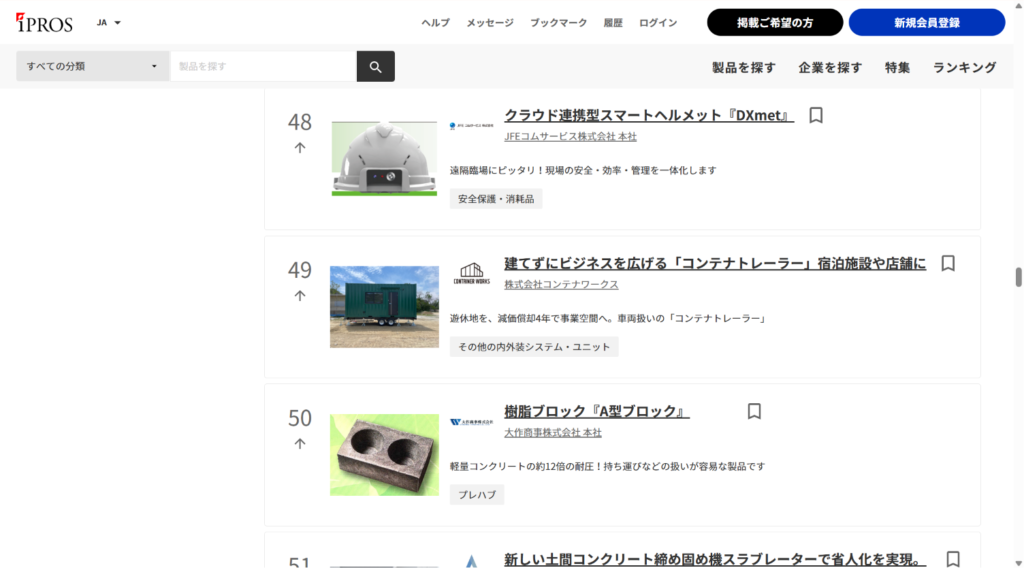The image size is (1024, 568).
Task: Open the 樹脂ブロック『A型ブロック』 product link
Action: point(596,411)
